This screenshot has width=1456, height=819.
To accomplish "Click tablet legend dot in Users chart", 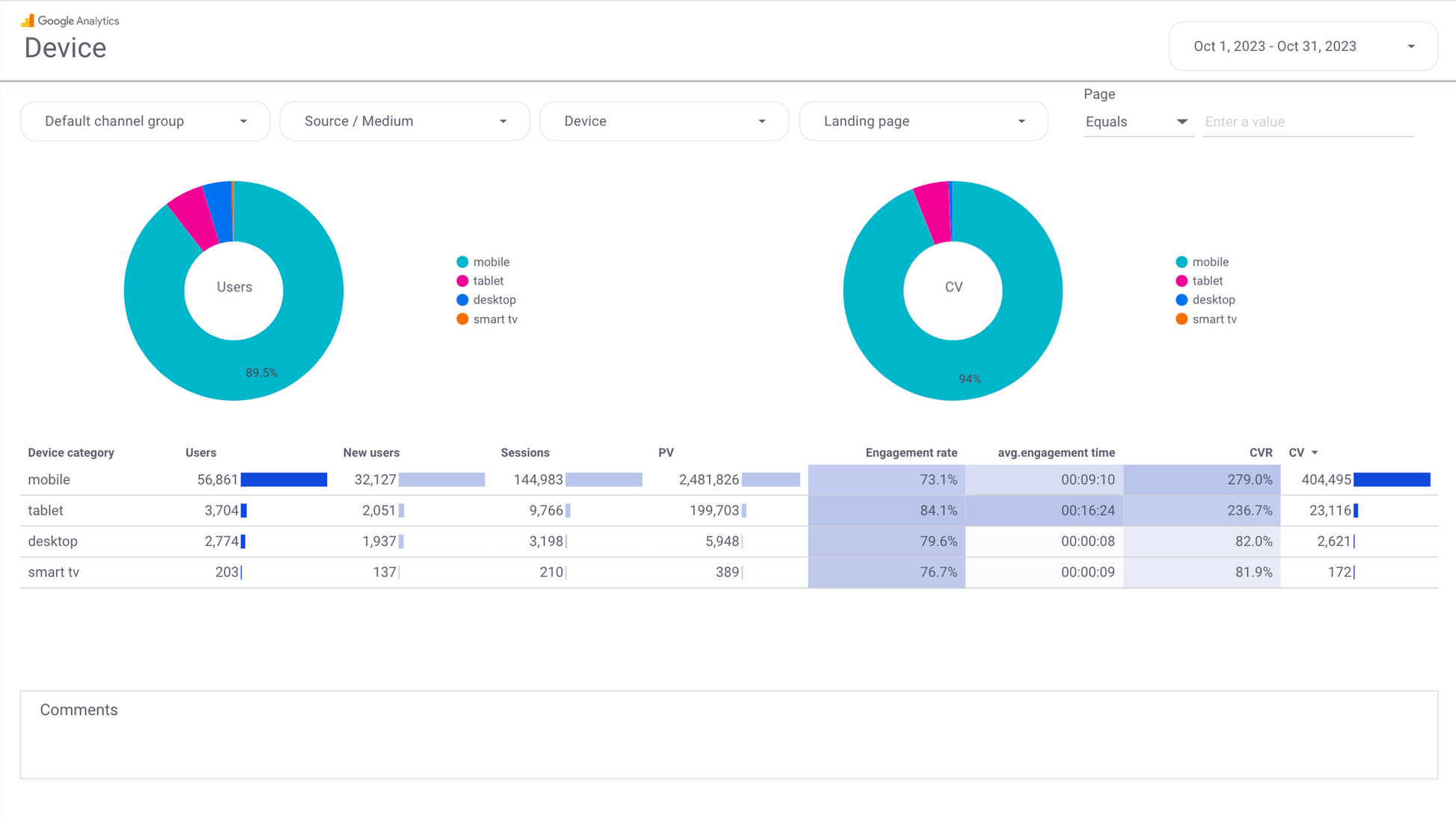I will [x=462, y=281].
